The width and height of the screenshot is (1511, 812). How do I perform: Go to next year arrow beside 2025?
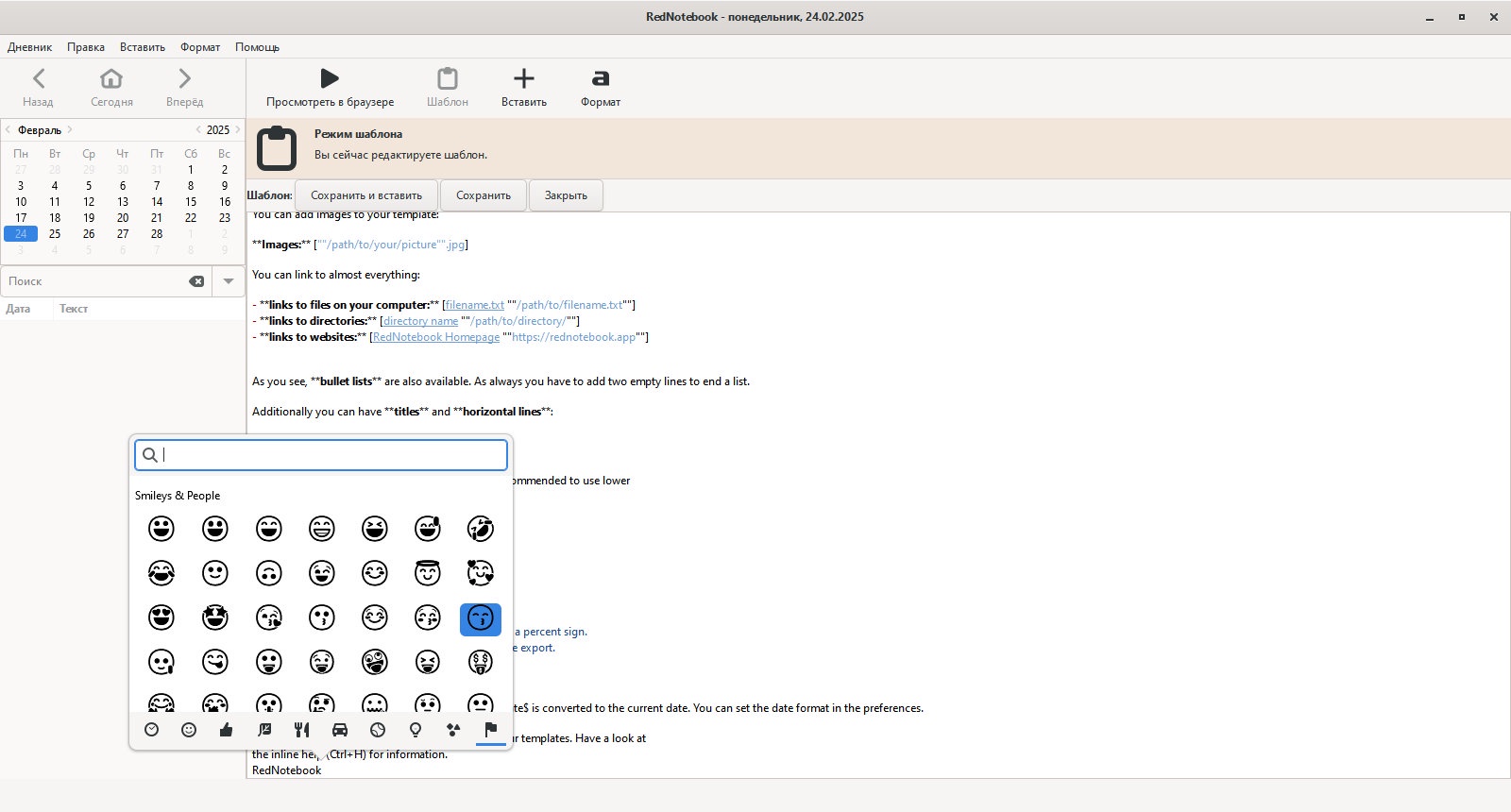[237, 129]
